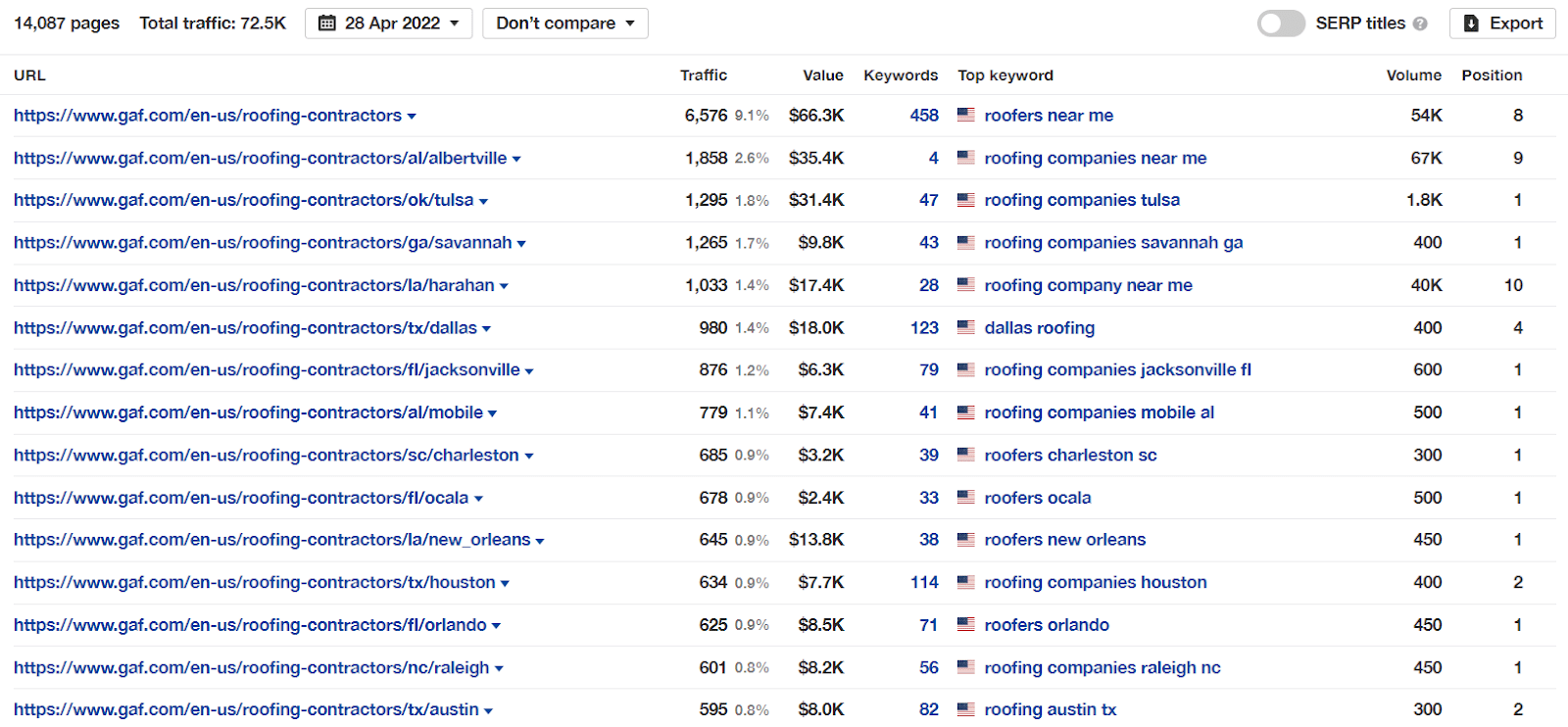This screenshot has width=1568, height=727.
Task: Click the 'Total traffic: 72.5K' text
Action: [x=213, y=24]
